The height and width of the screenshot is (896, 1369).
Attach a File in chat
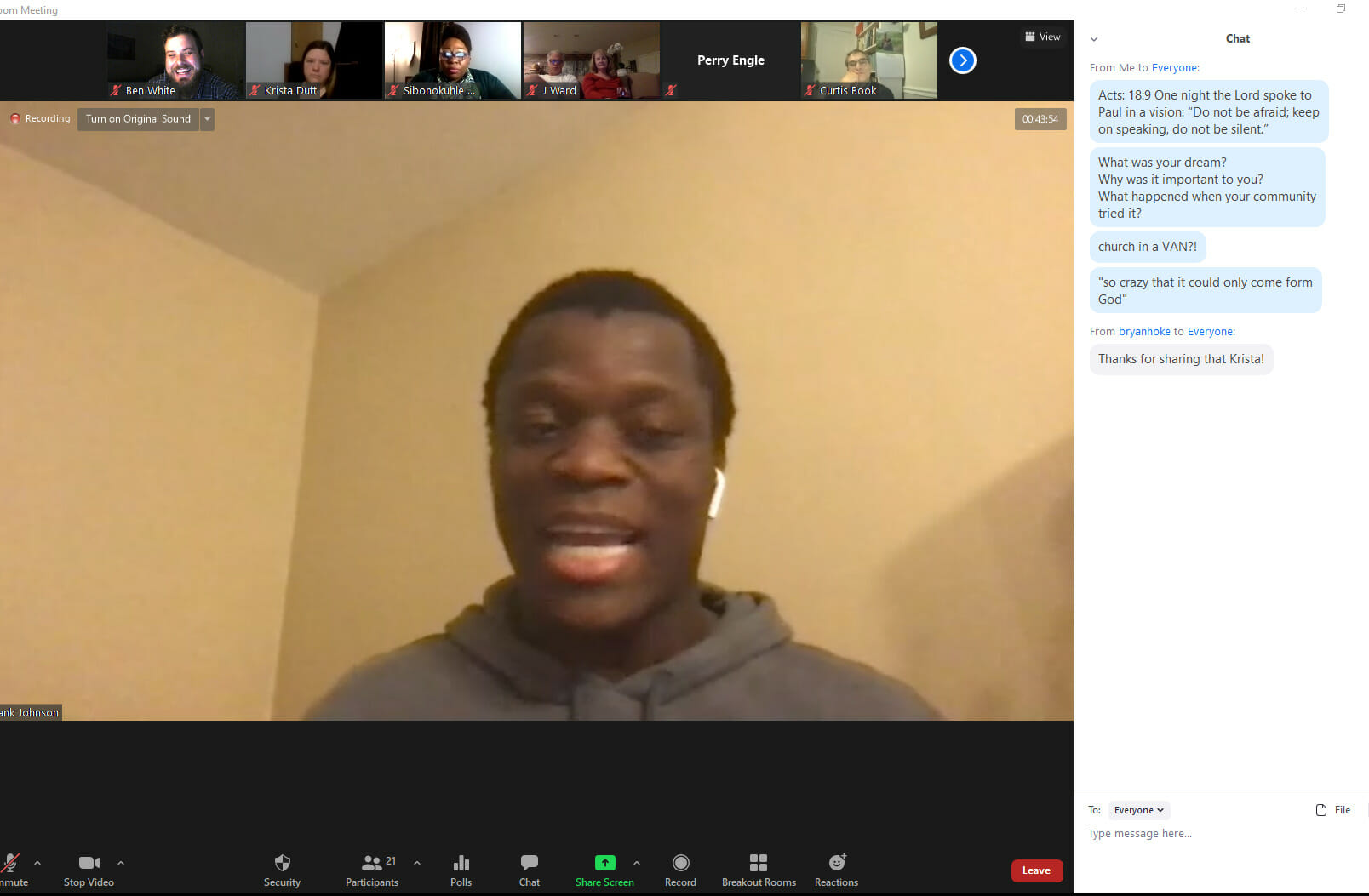[1333, 810]
